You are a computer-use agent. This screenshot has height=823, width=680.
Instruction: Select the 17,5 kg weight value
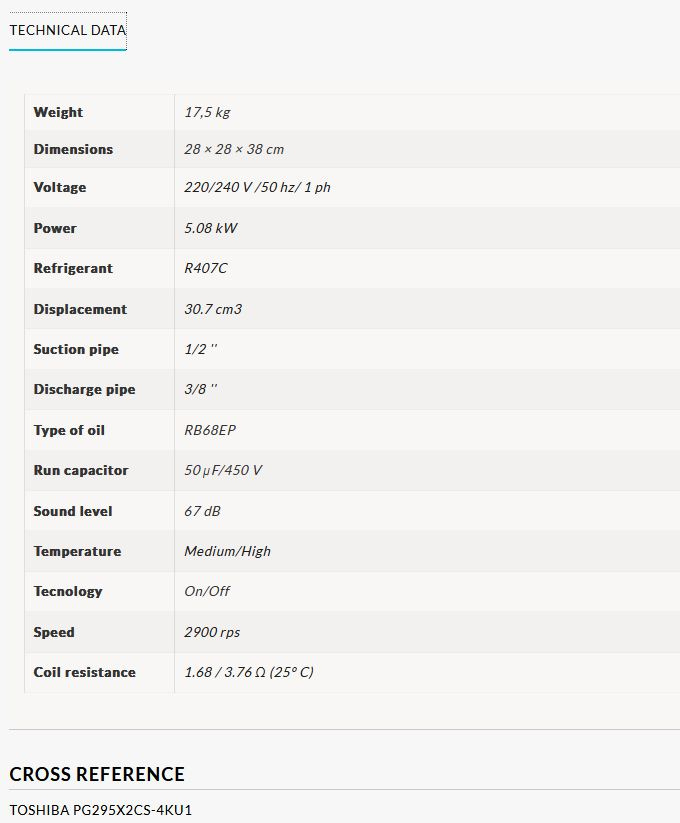point(207,112)
